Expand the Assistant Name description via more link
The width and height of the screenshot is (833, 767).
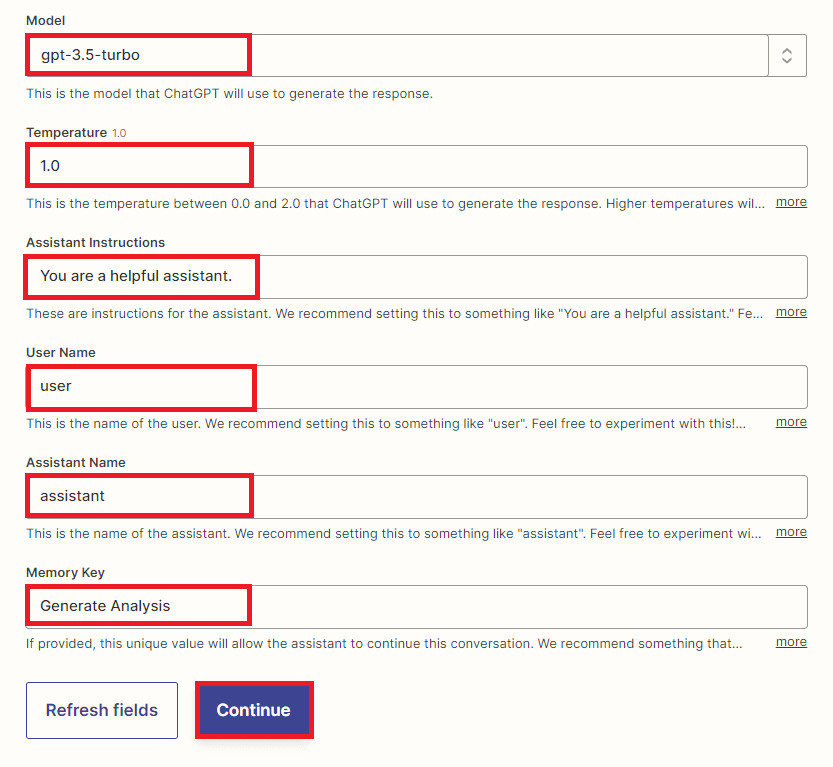(791, 532)
